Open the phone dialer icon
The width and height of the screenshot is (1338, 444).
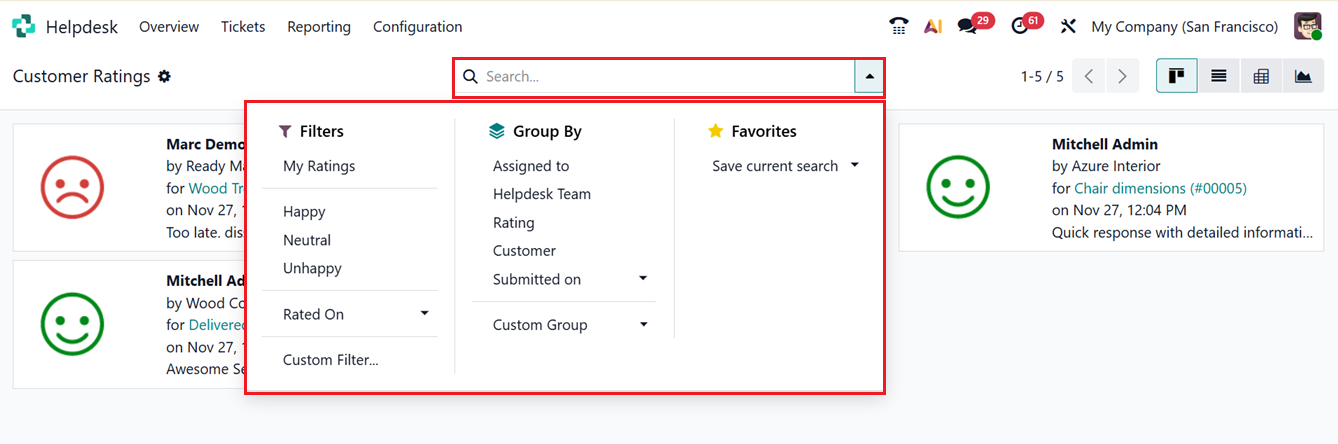click(898, 27)
